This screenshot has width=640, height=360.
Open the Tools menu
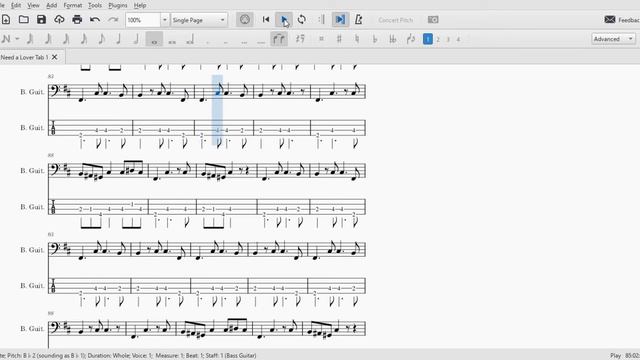(x=95, y=5)
